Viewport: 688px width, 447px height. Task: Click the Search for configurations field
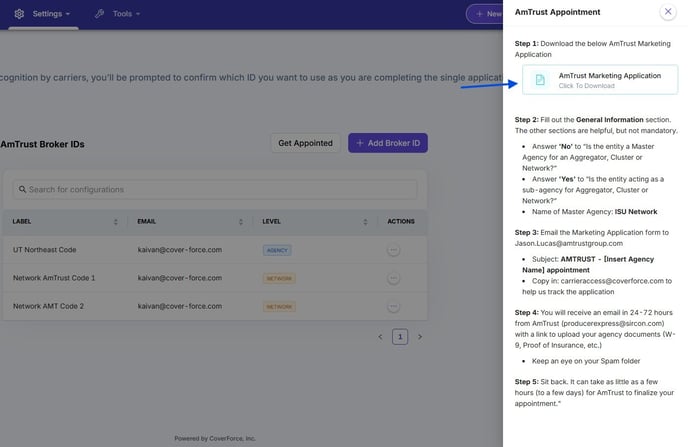215,190
